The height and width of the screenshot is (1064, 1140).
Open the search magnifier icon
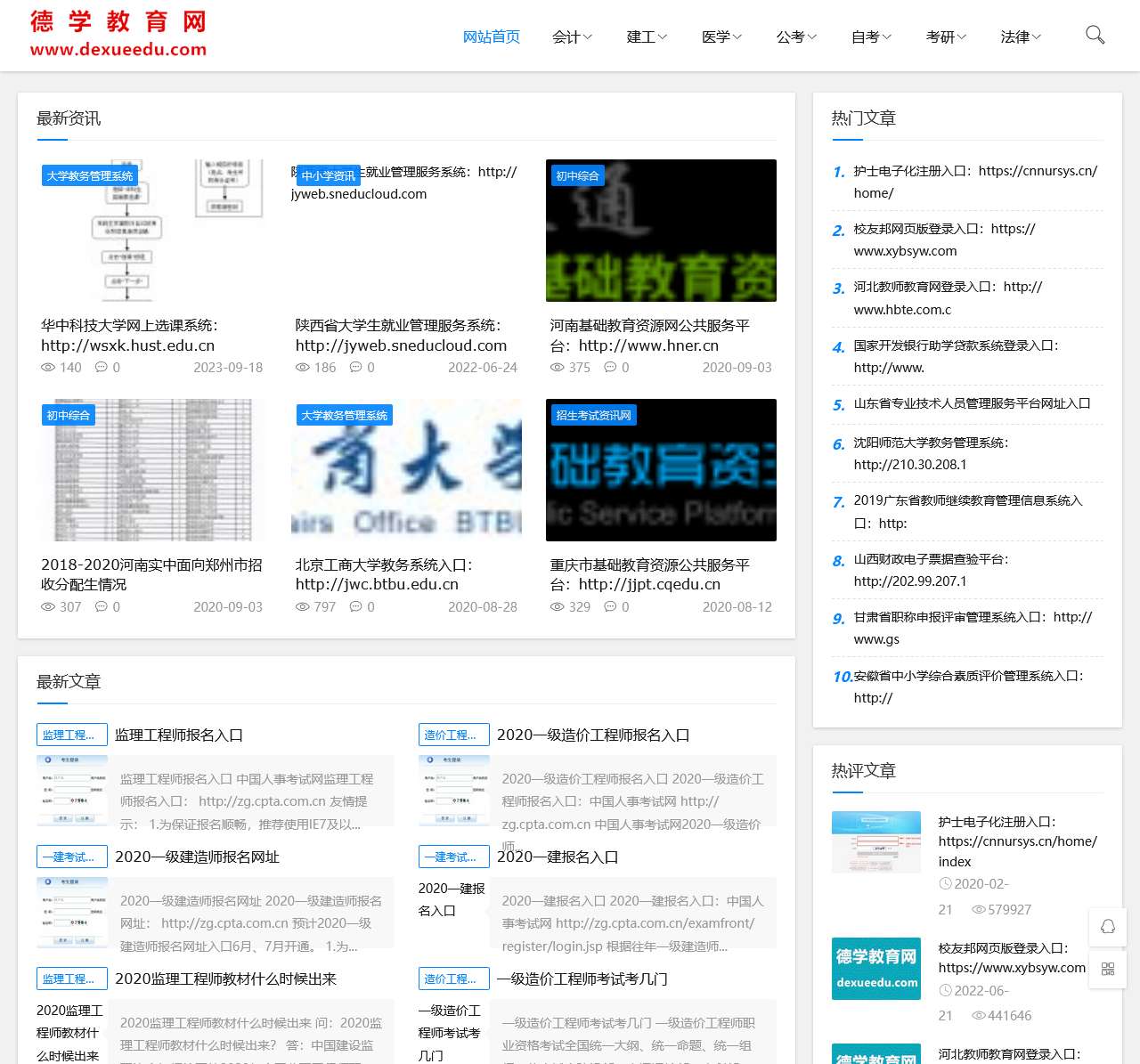(1095, 35)
